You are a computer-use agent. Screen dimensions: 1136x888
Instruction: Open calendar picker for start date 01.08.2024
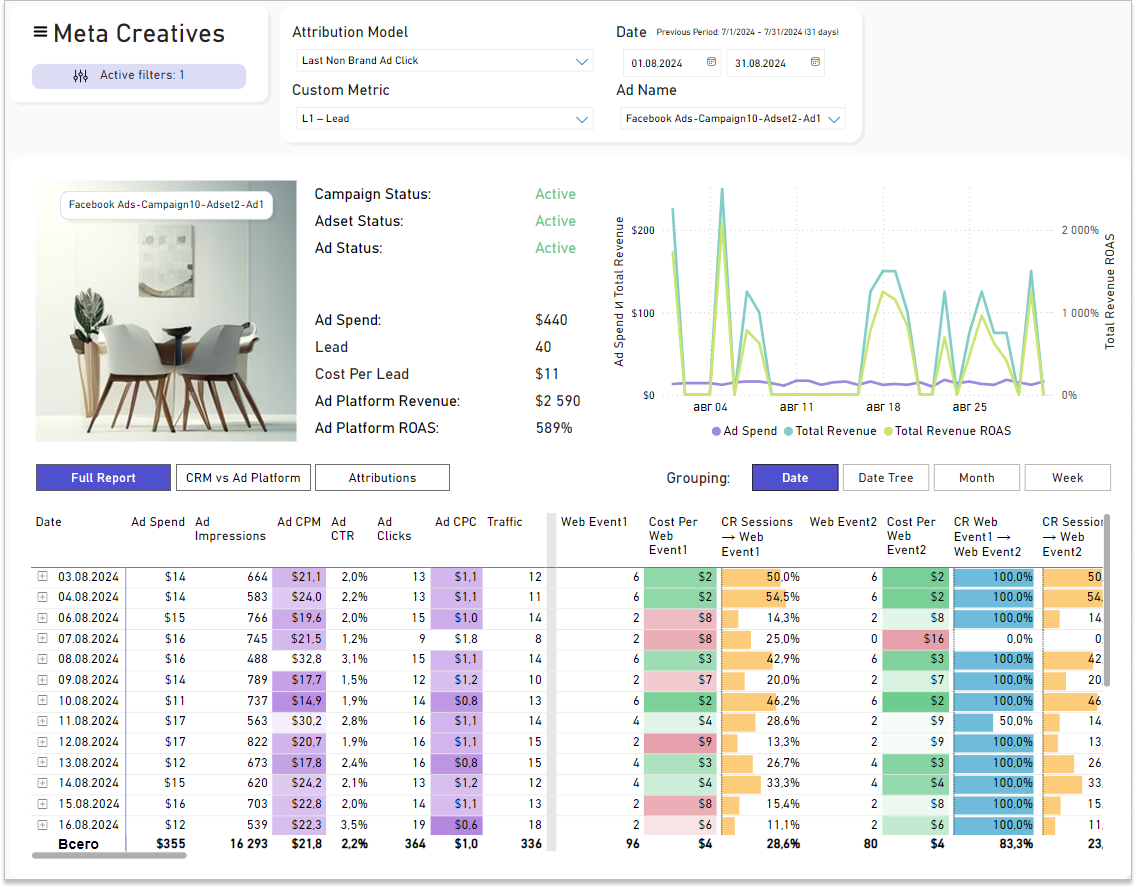click(x=711, y=62)
